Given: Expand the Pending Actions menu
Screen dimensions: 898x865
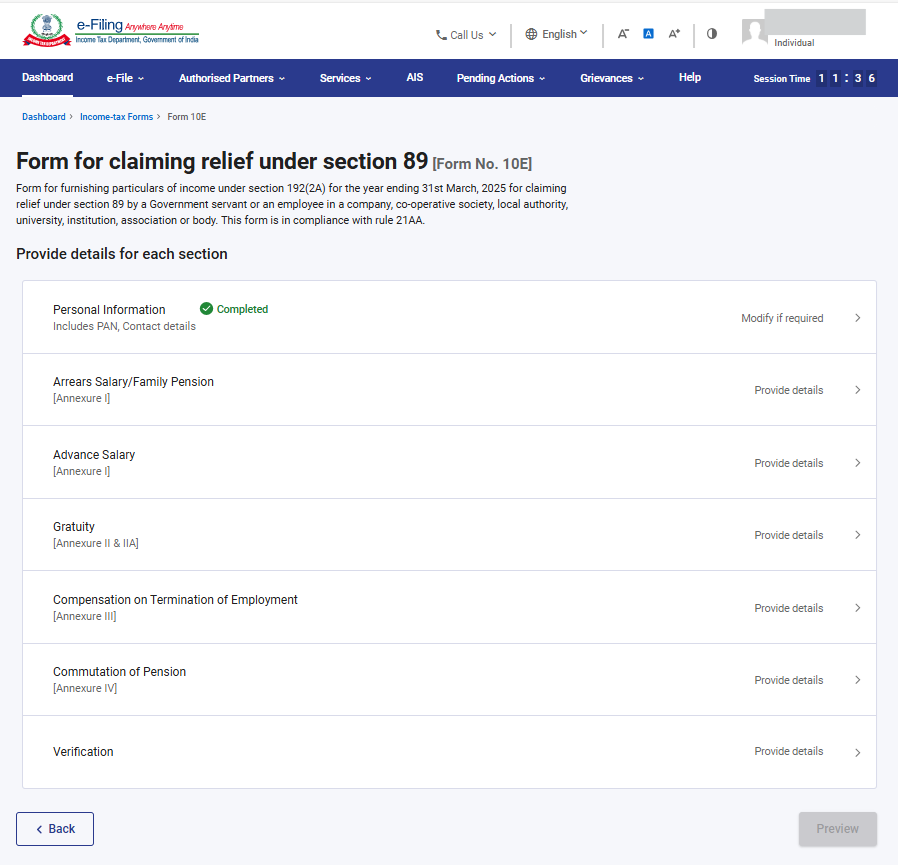Looking at the screenshot, I should click(x=500, y=78).
